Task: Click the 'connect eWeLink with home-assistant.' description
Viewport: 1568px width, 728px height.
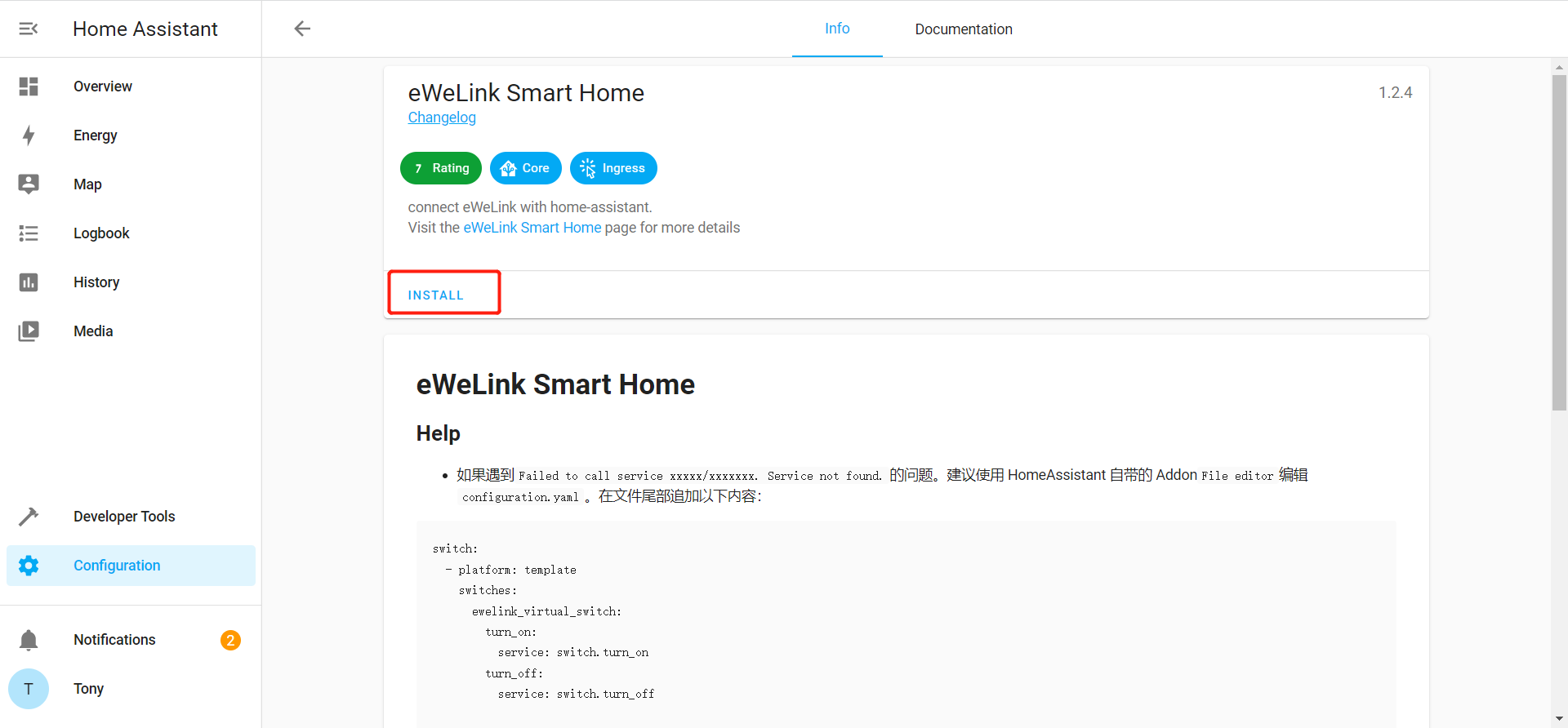Action: pyautogui.click(x=530, y=207)
